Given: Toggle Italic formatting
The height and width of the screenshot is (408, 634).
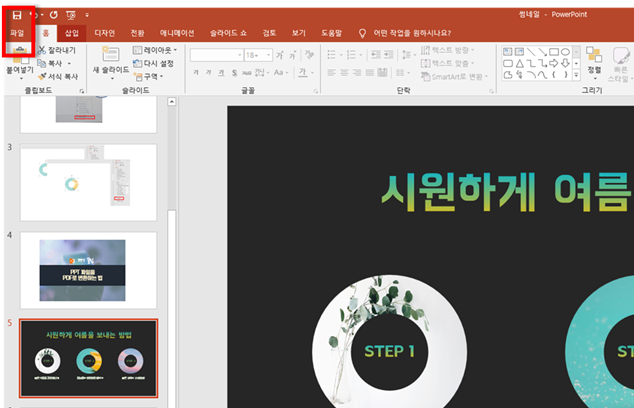Looking at the screenshot, I should [x=209, y=73].
